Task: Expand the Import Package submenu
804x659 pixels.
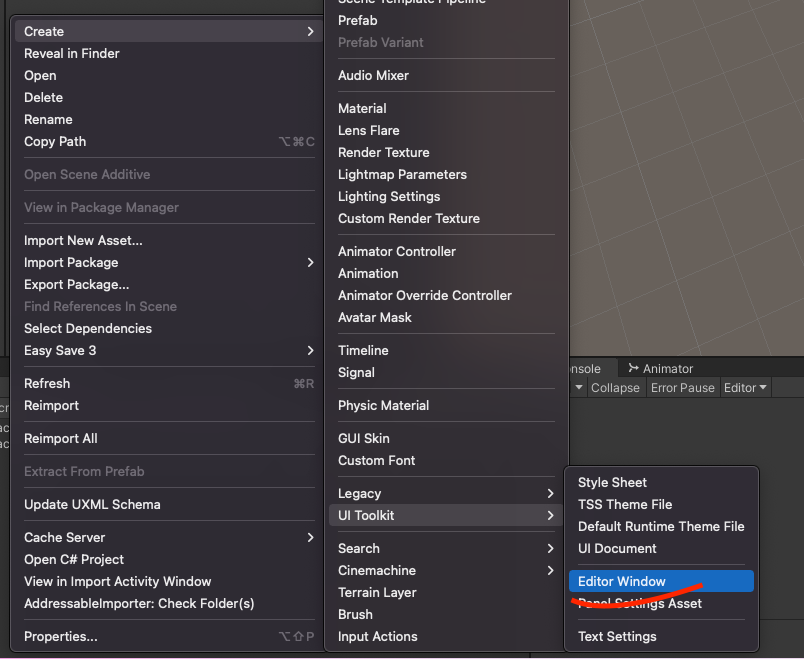Action: point(168,263)
